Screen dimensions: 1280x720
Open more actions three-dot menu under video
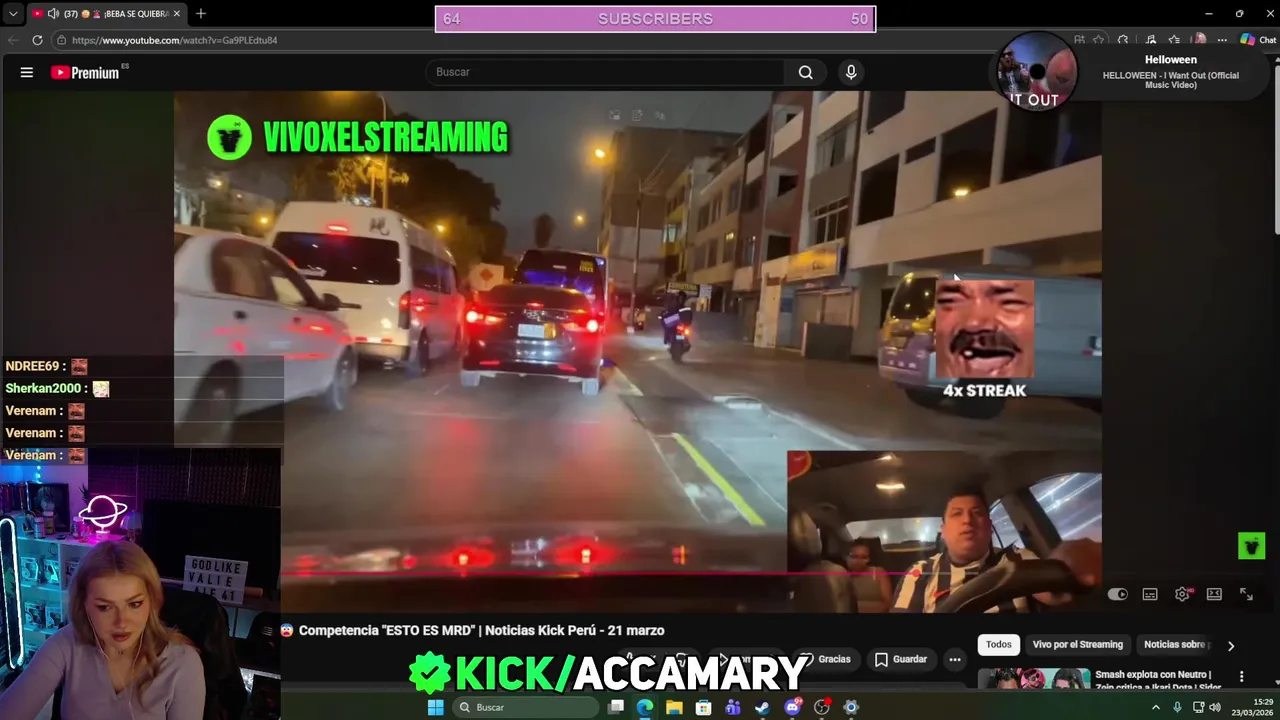click(x=955, y=659)
